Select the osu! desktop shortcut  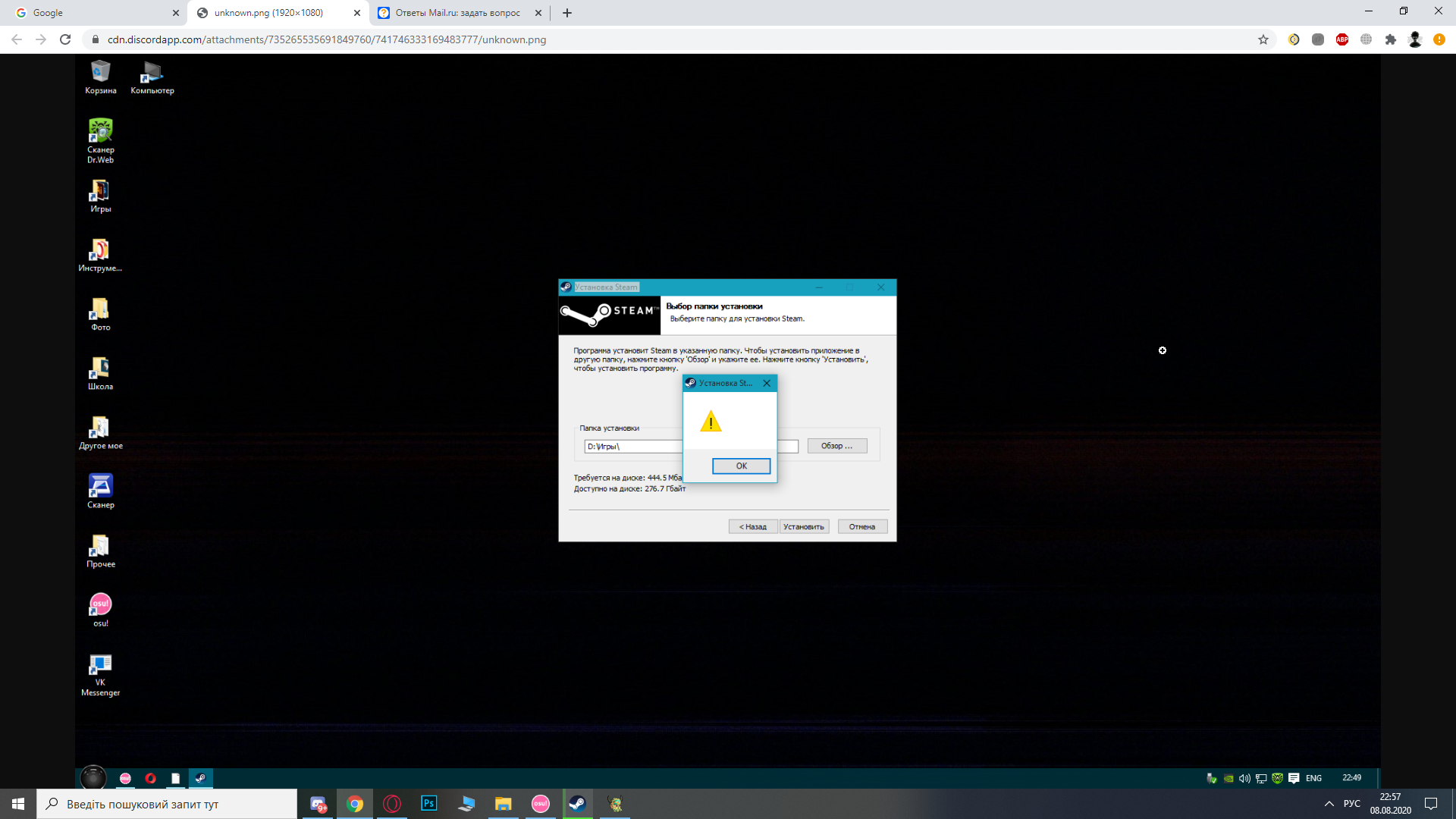click(101, 610)
